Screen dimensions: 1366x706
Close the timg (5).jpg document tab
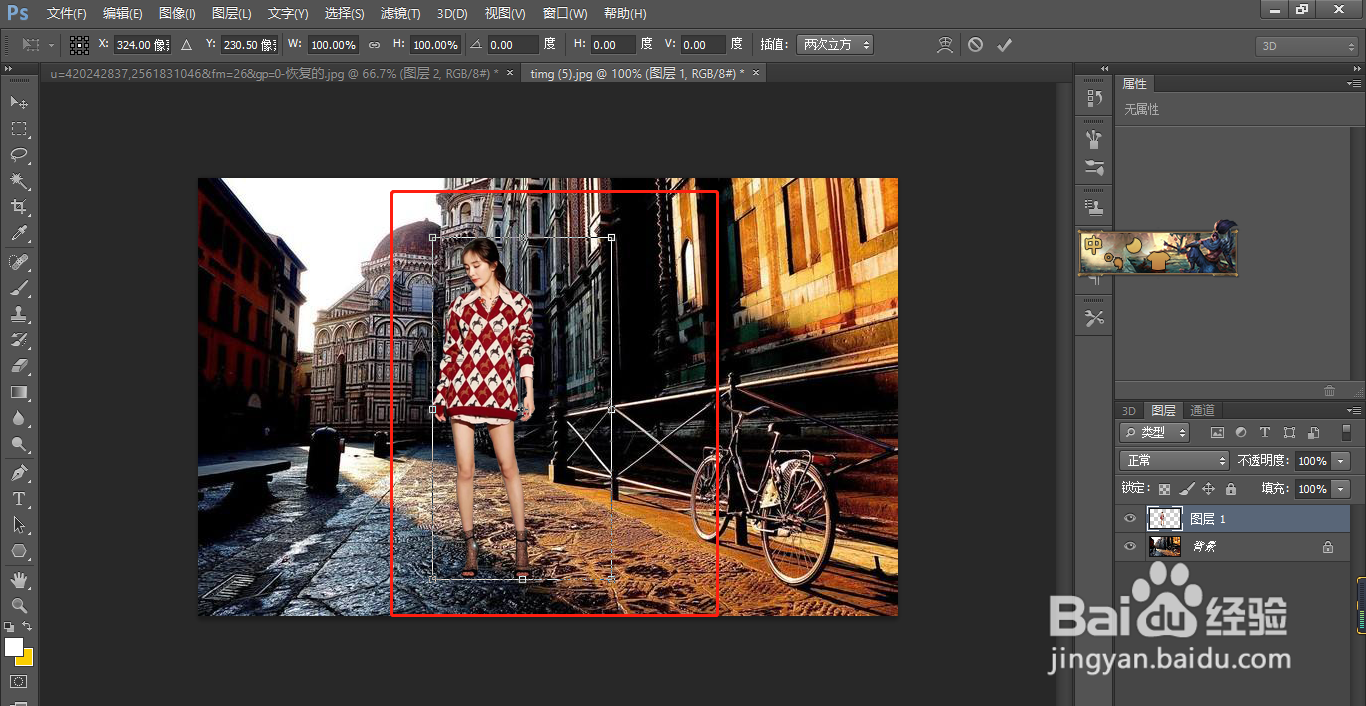(756, 73)
